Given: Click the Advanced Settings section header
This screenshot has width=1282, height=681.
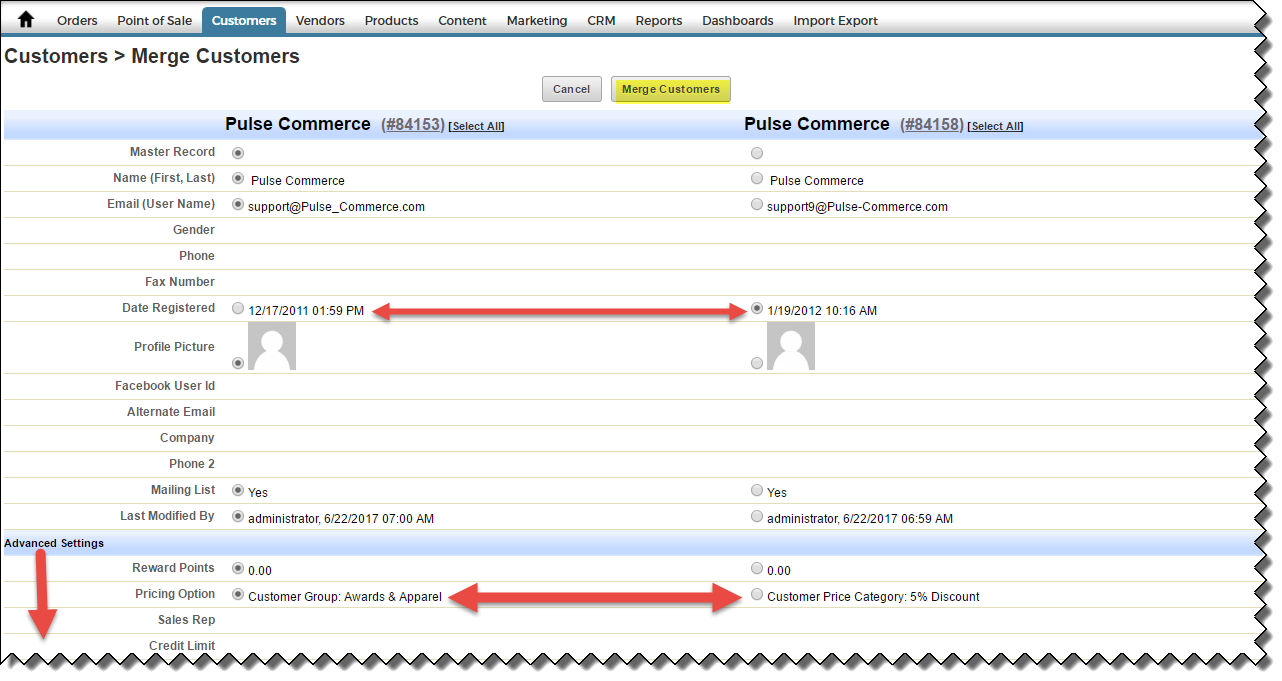Looking at the screenshot, I should click(x=54, y=543).
